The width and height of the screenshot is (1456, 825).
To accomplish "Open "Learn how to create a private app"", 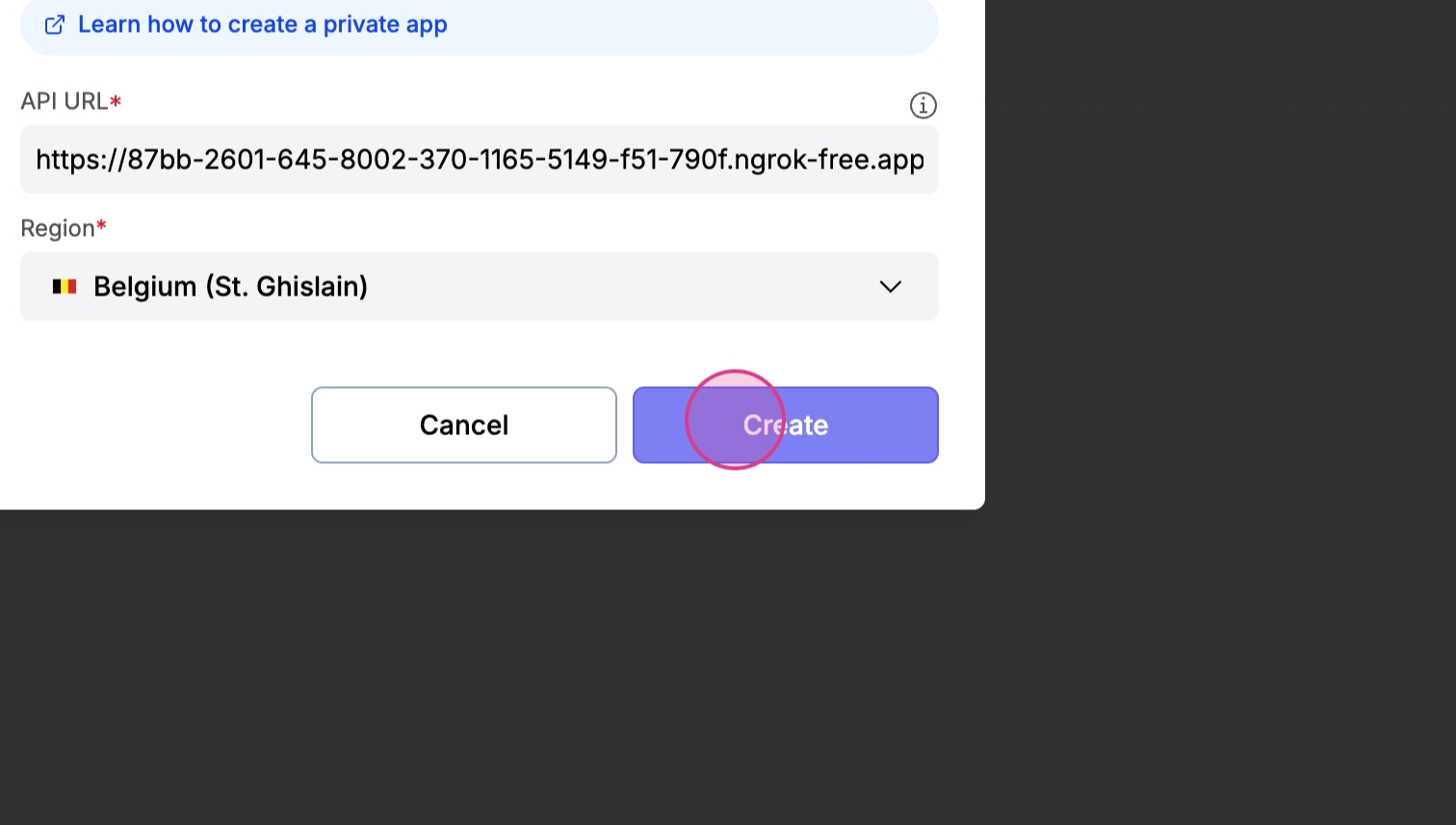I will (262, 25).
